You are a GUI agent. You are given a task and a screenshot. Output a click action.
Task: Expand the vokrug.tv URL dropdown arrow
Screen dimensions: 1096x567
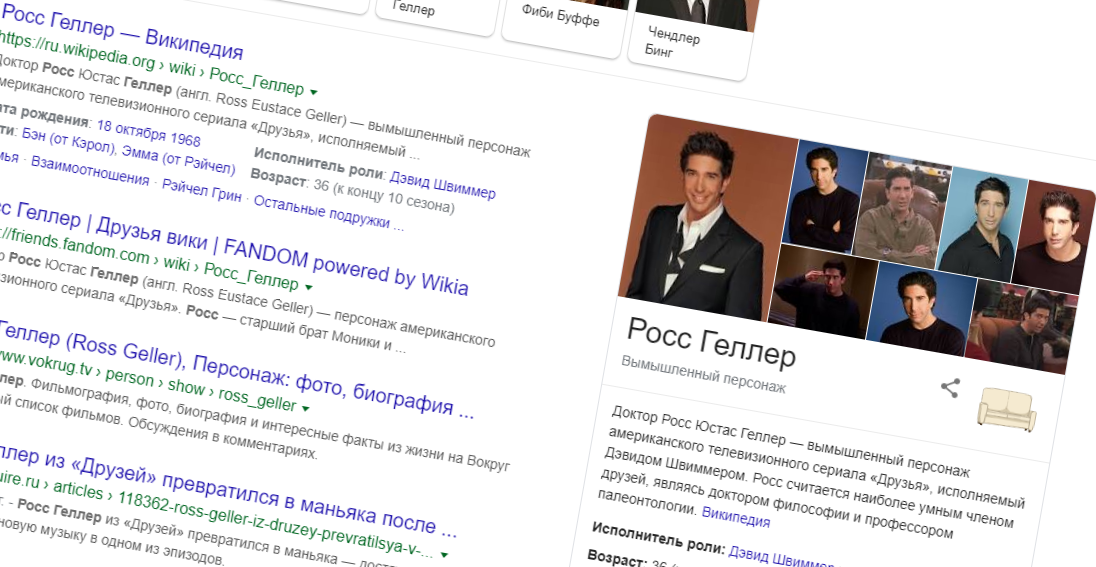(x=305, y=408)
